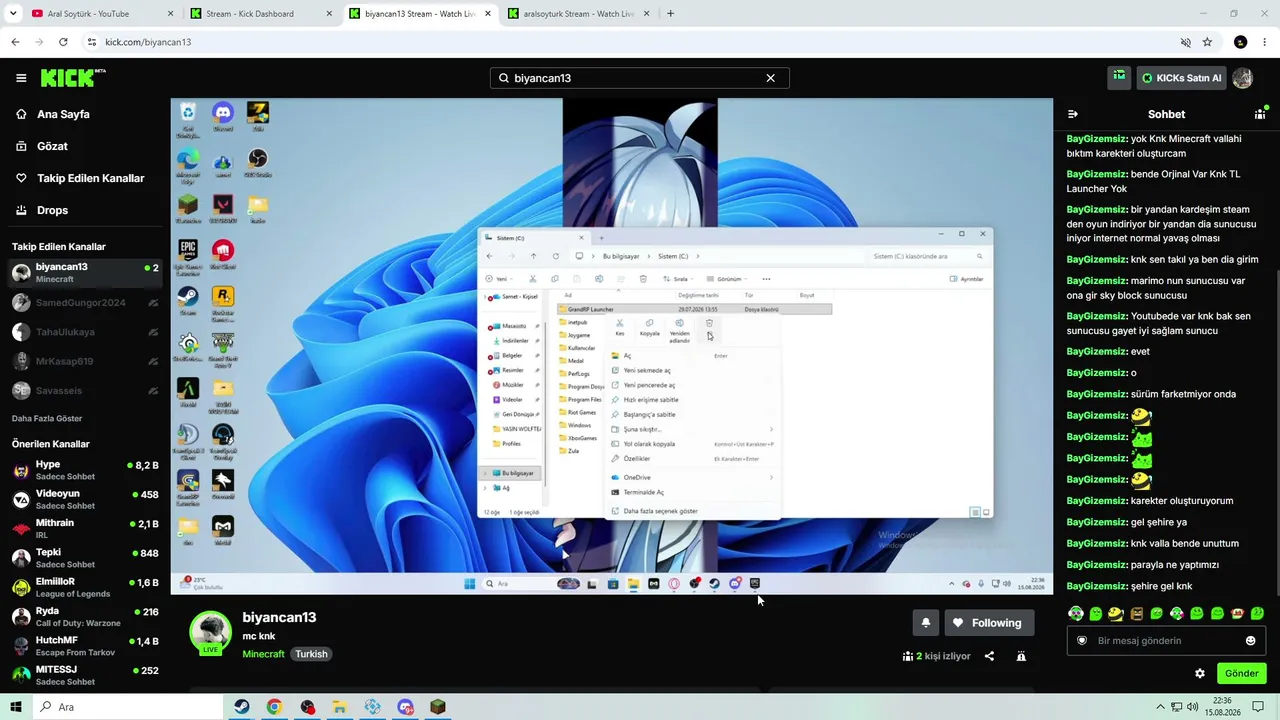This screenshot has height=720, width=1280.
Task: Open File Explorer from the Windows taskbar
Action: [x=339, y=707]
